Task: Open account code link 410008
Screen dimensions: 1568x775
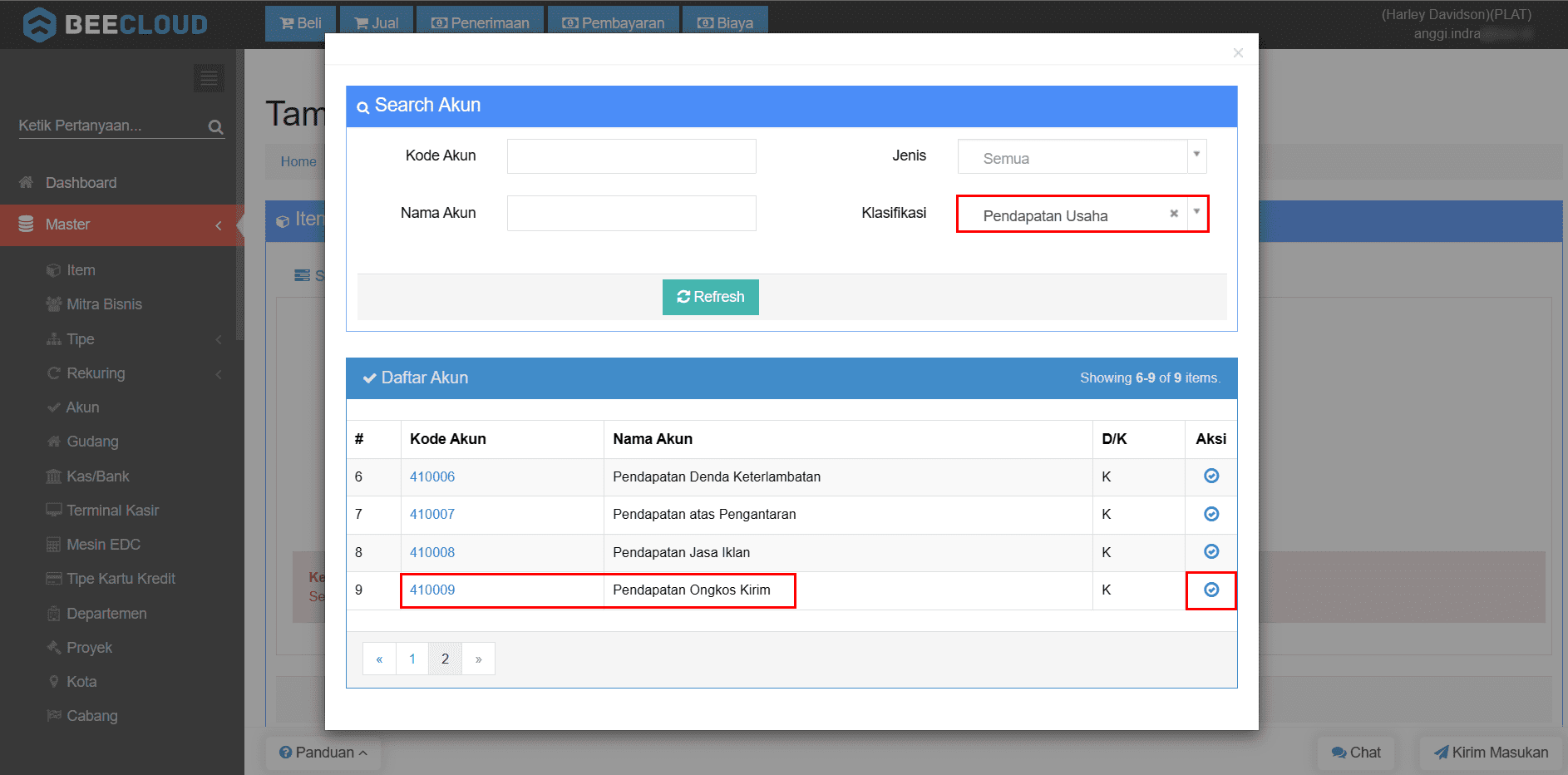Action: coord(432,552)
